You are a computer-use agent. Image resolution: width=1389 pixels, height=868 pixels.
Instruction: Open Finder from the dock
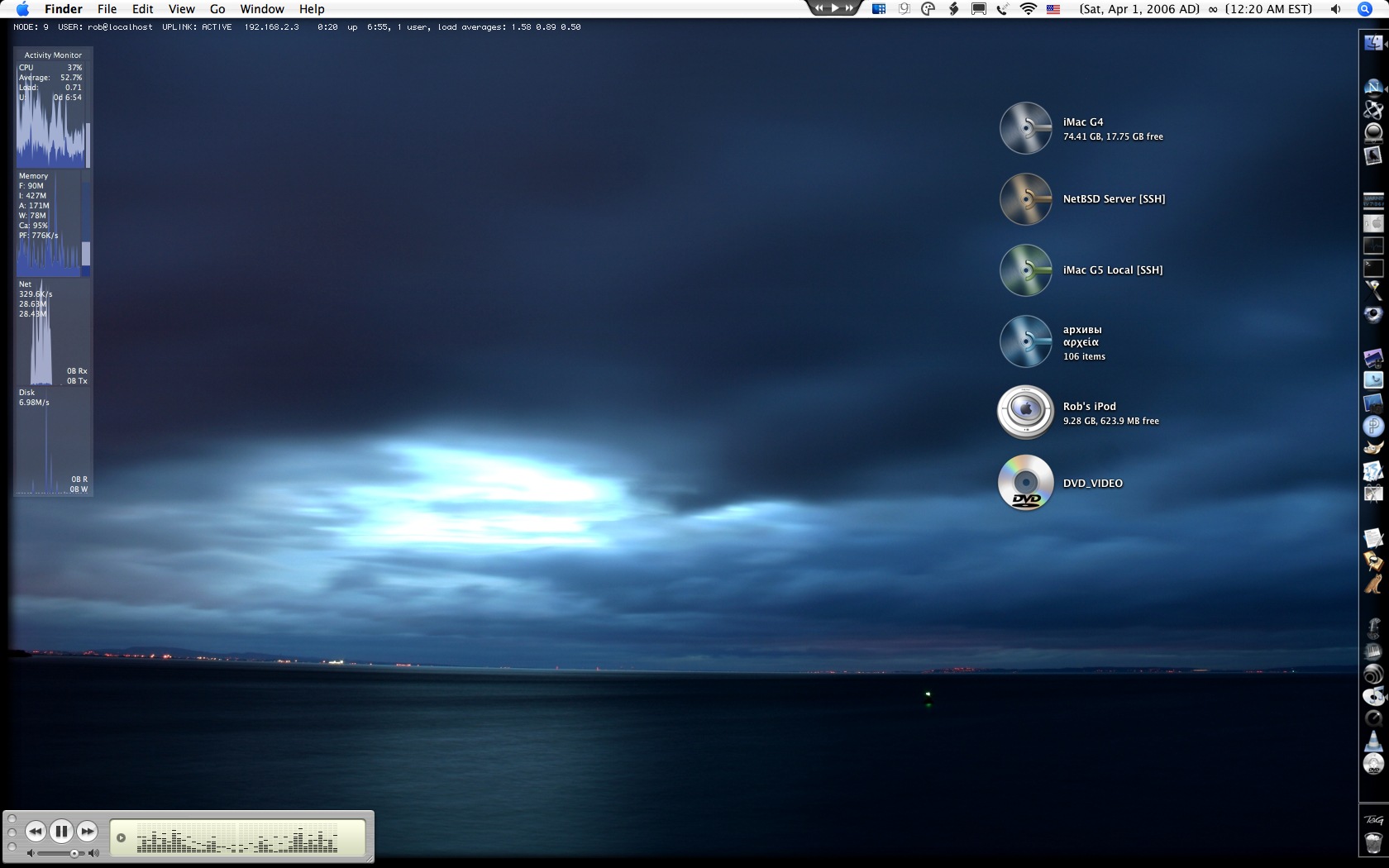1372,42
